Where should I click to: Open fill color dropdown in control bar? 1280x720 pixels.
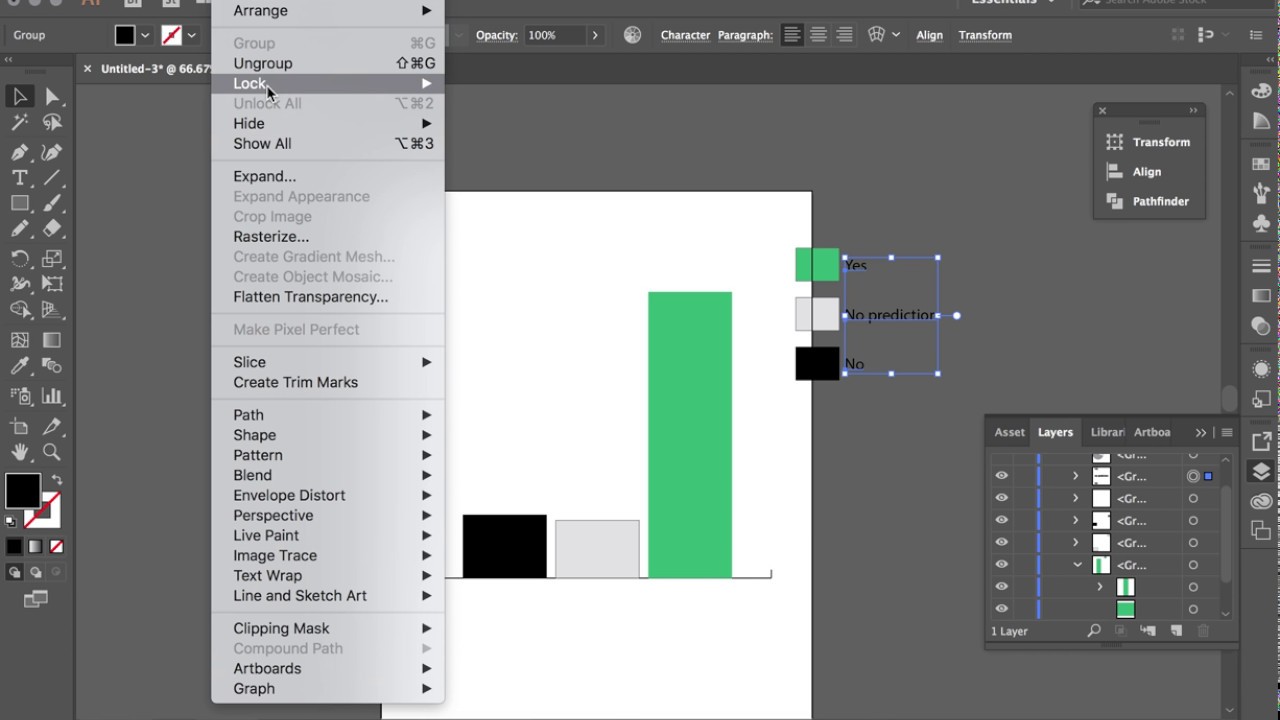coord(146,35)
